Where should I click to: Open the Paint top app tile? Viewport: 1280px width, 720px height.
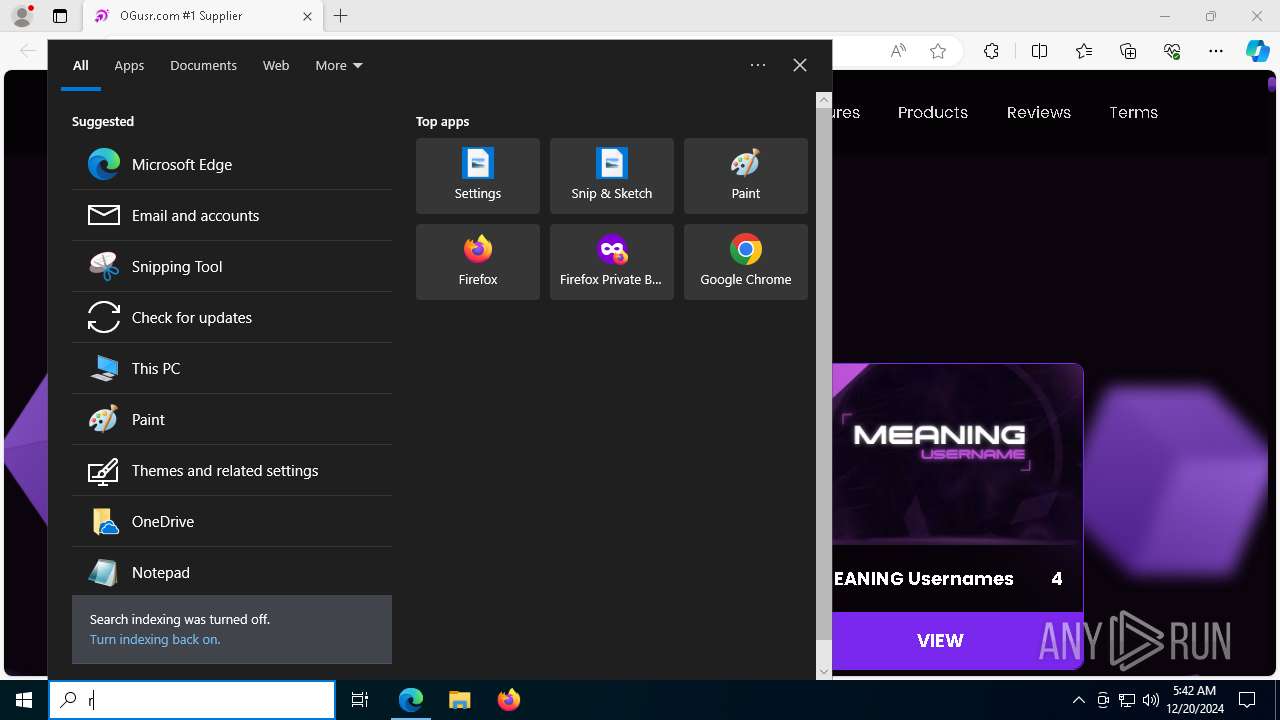[746, 176]
